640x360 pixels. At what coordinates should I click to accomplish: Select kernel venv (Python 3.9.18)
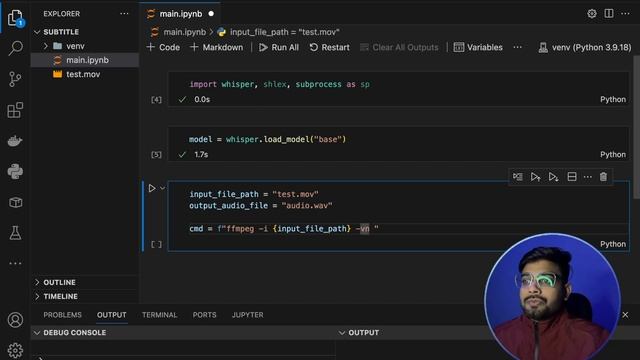coord(585,47)
